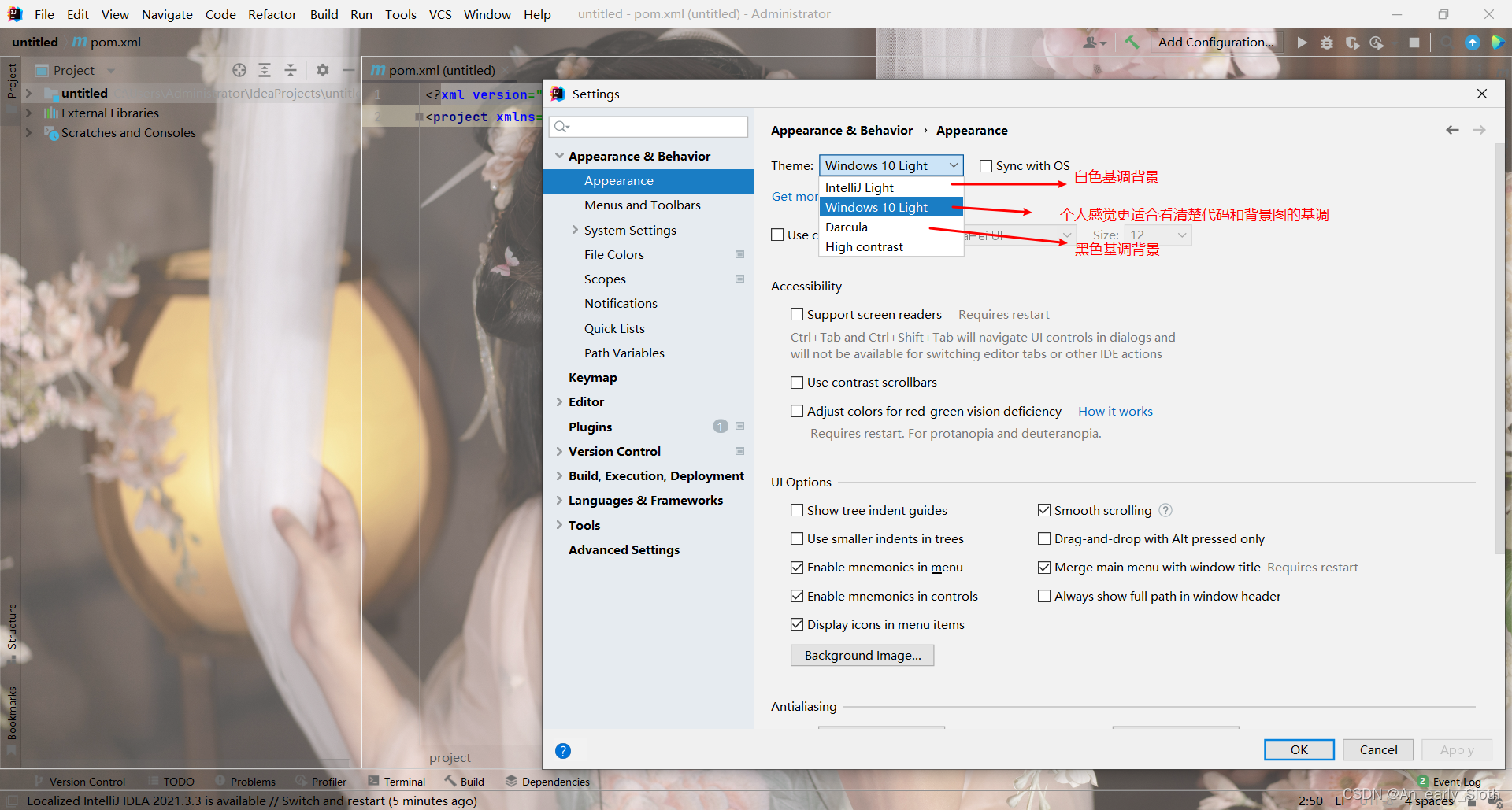Click the blue update arrow icon

pos(1472,43)
